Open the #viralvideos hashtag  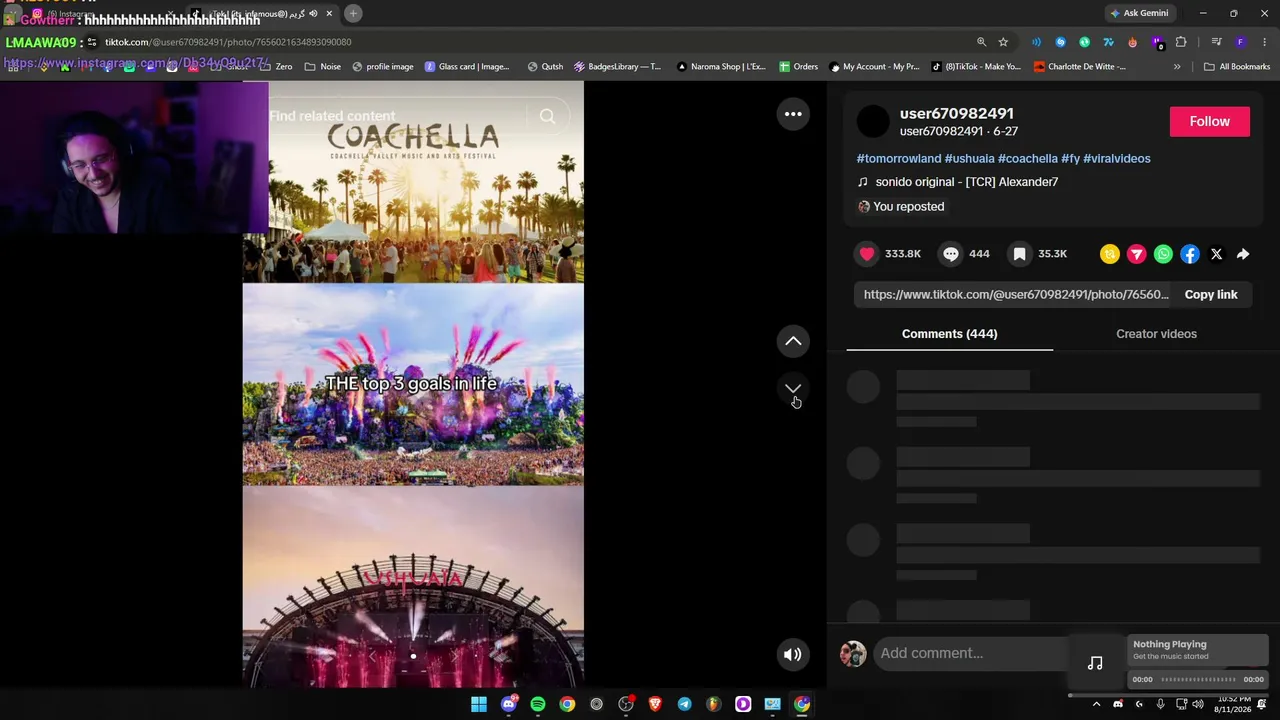click(1117, 158)
